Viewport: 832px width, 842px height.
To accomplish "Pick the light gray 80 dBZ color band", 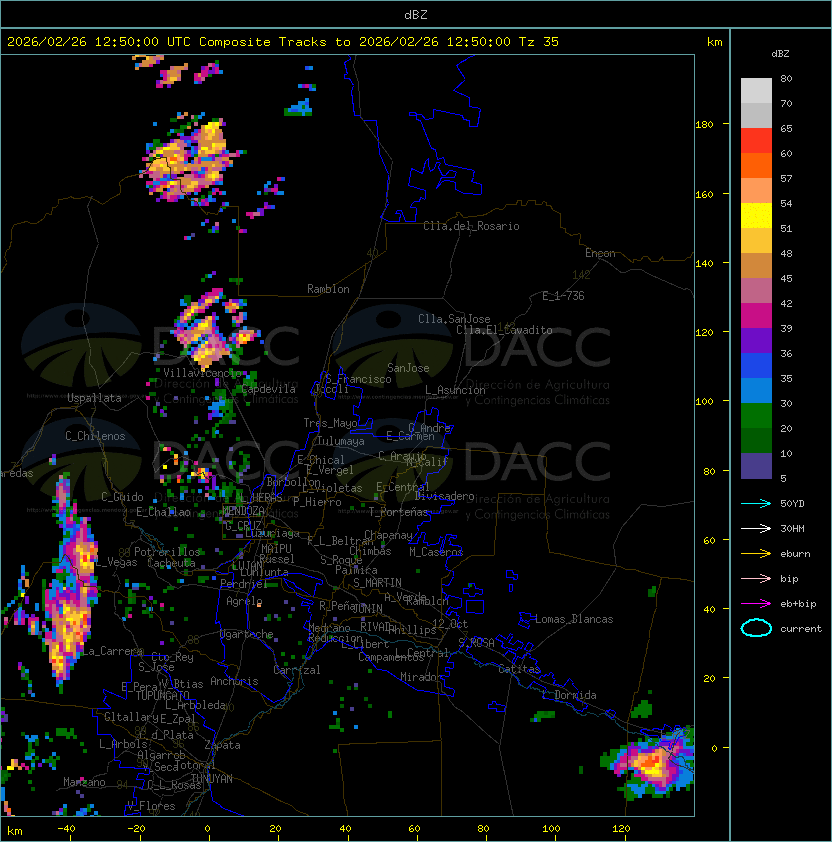I will coord(756,90).
